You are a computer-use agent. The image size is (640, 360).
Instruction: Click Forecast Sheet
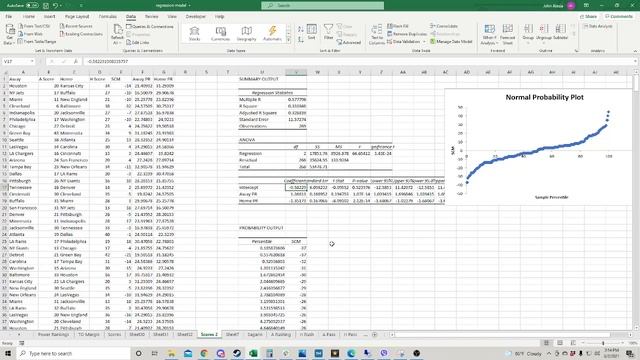coord(507,34)
